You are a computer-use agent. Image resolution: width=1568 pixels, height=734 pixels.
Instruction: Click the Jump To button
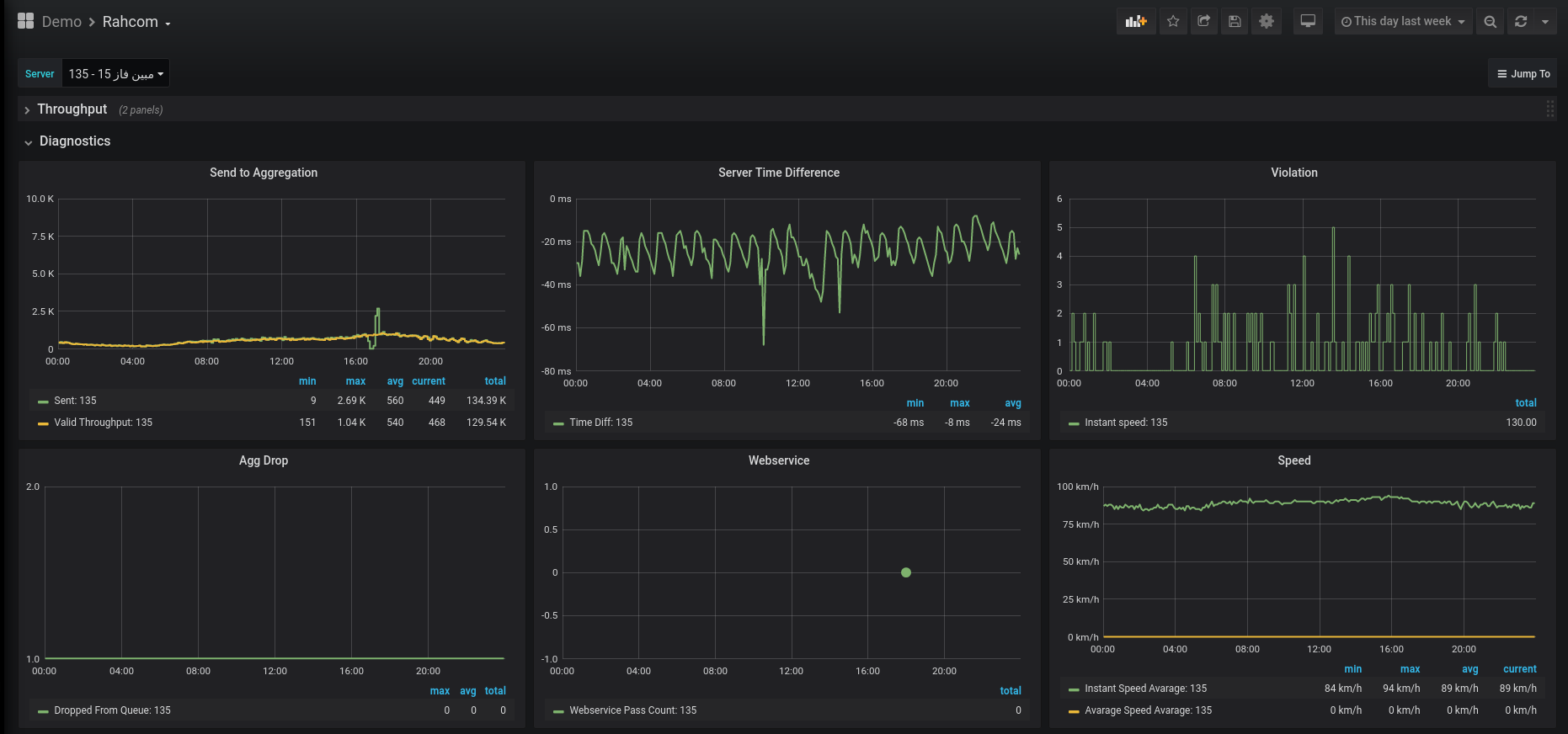coord(1523,74)
